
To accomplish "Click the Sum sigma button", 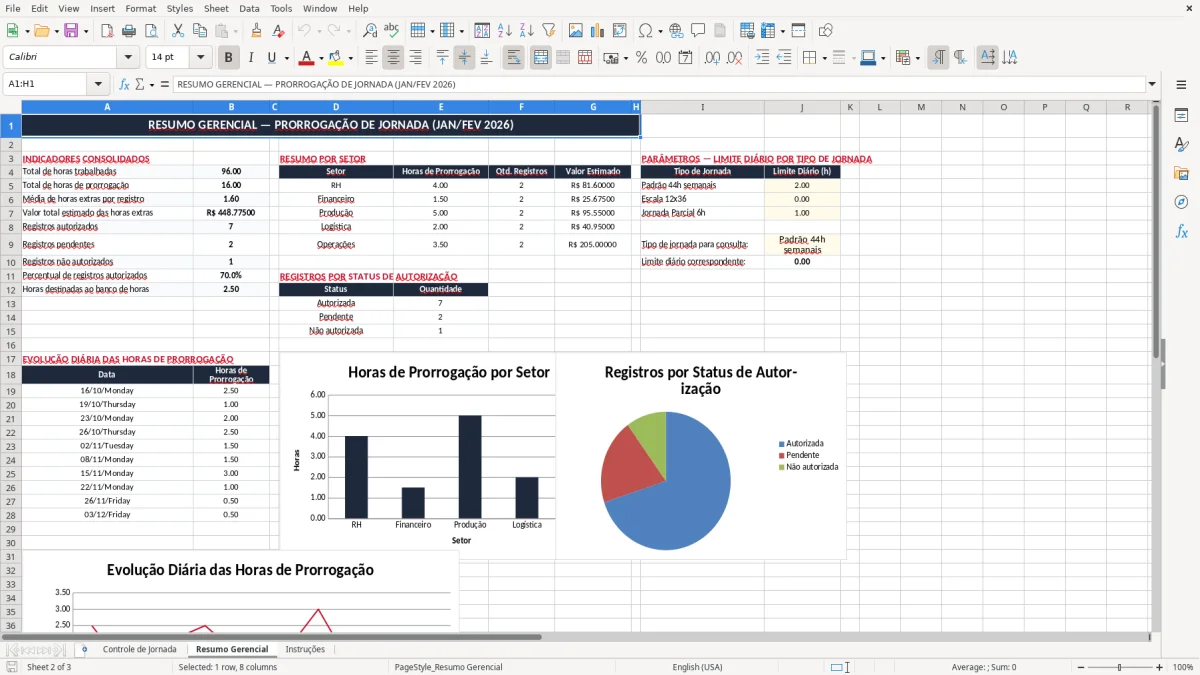I will (x=139, y=84).
